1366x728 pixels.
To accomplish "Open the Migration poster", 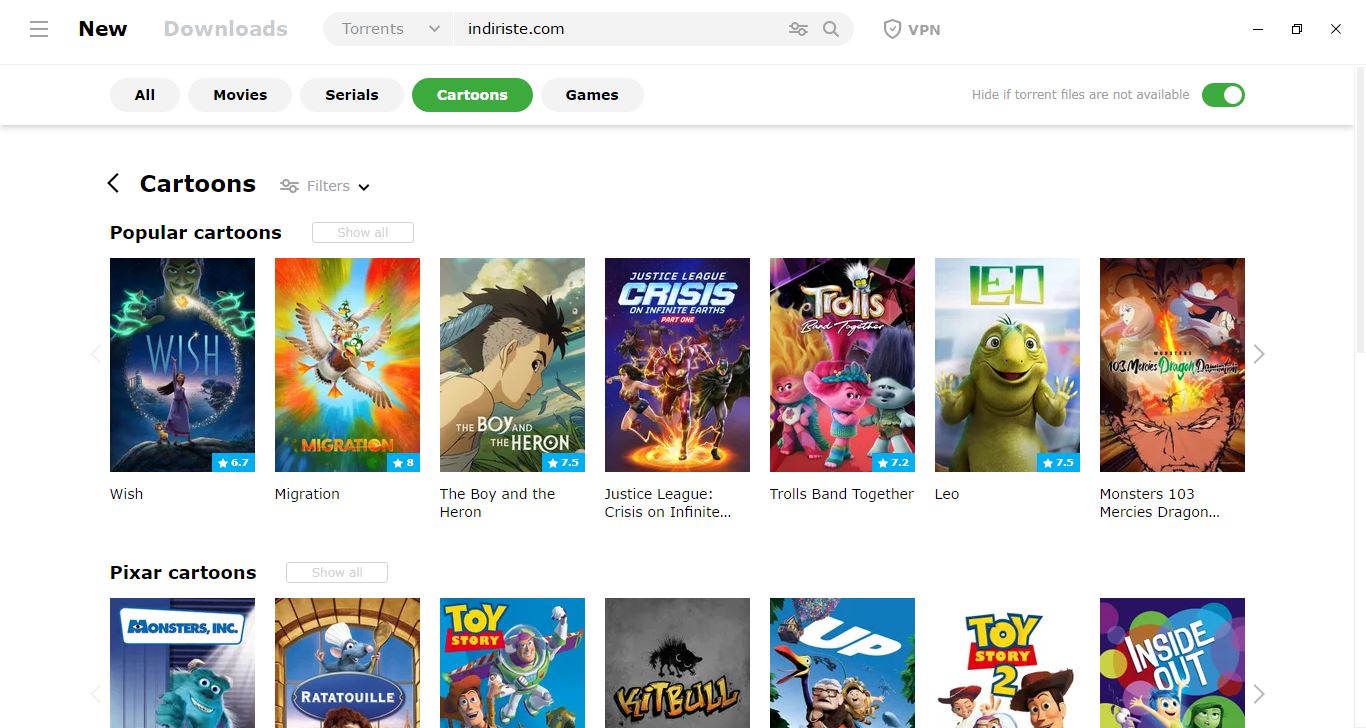I will tap(347, 365).
